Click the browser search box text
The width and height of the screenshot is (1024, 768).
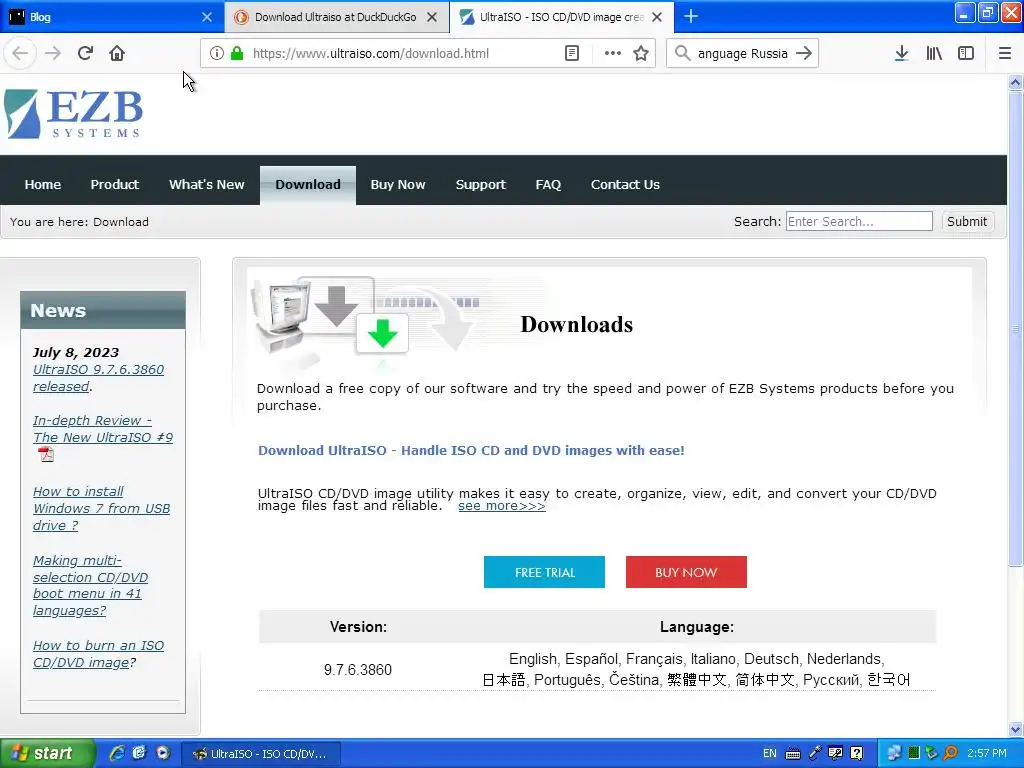743,54
